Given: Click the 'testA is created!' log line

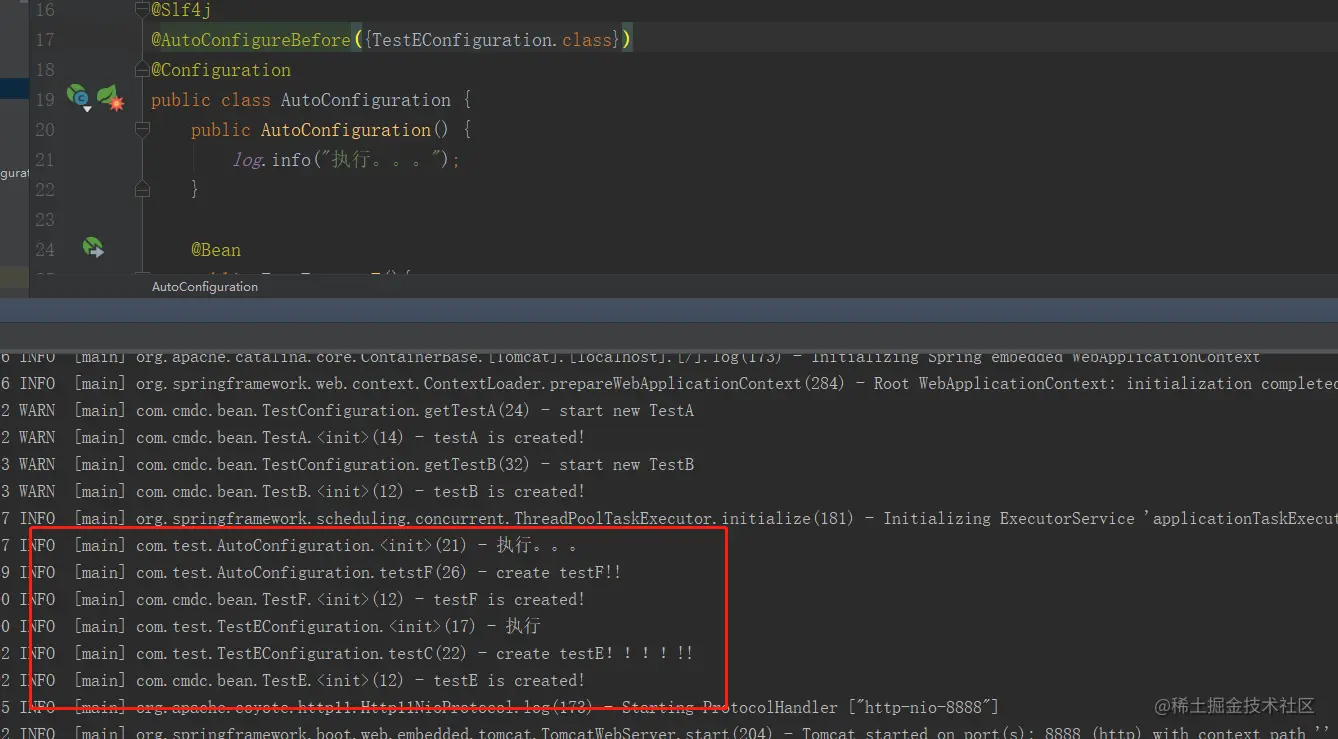Looking at the screenshot, I should click(292, 438).
